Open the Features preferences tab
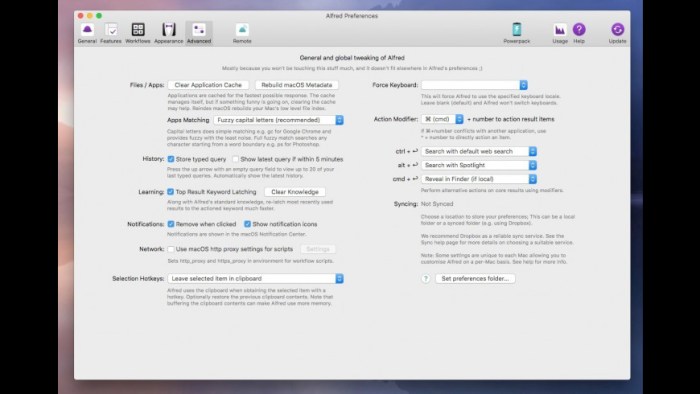 point(111,33)
